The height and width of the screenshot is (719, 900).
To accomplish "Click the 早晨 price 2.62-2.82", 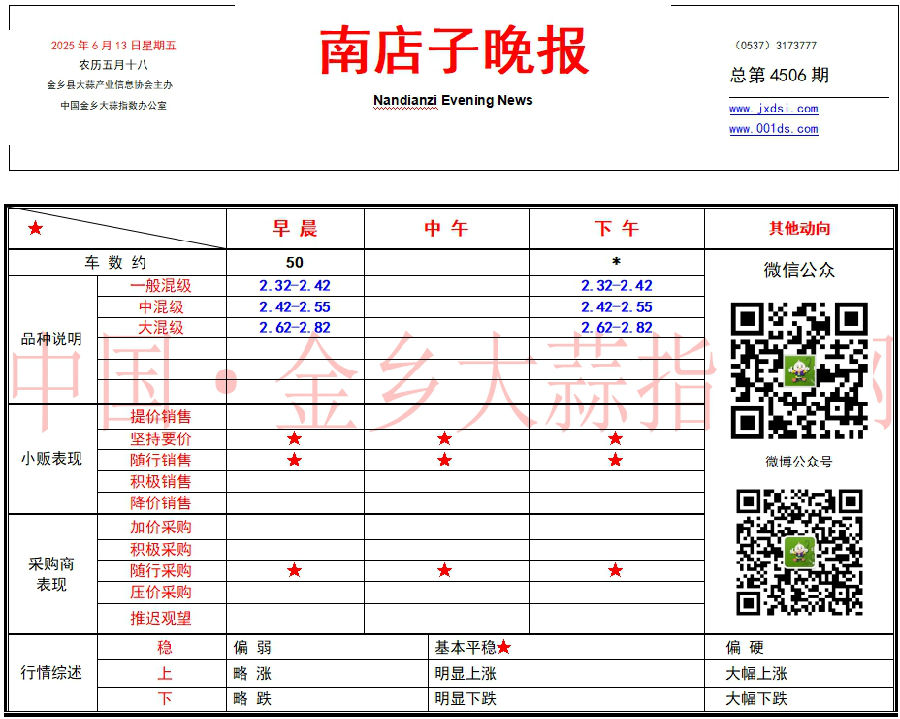I will [295, 328].
